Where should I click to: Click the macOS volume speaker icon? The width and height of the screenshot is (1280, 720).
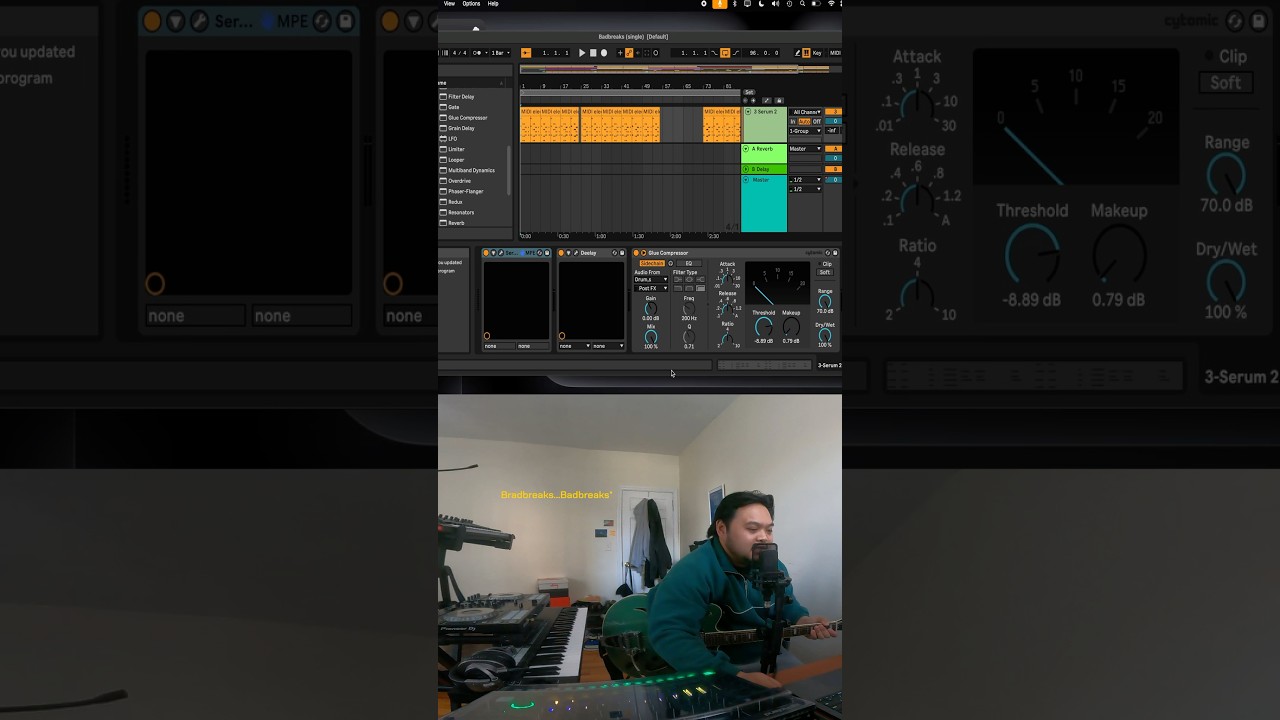click(x=775, y=4)
